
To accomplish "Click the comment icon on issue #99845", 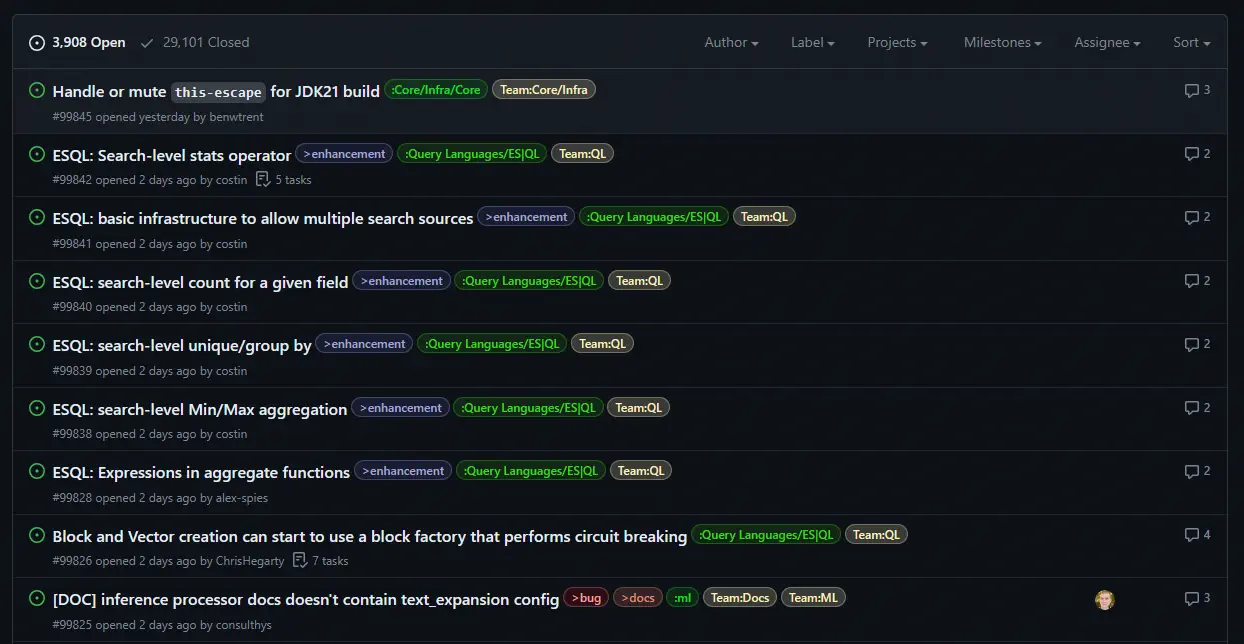I will (x=1191, y=90).
